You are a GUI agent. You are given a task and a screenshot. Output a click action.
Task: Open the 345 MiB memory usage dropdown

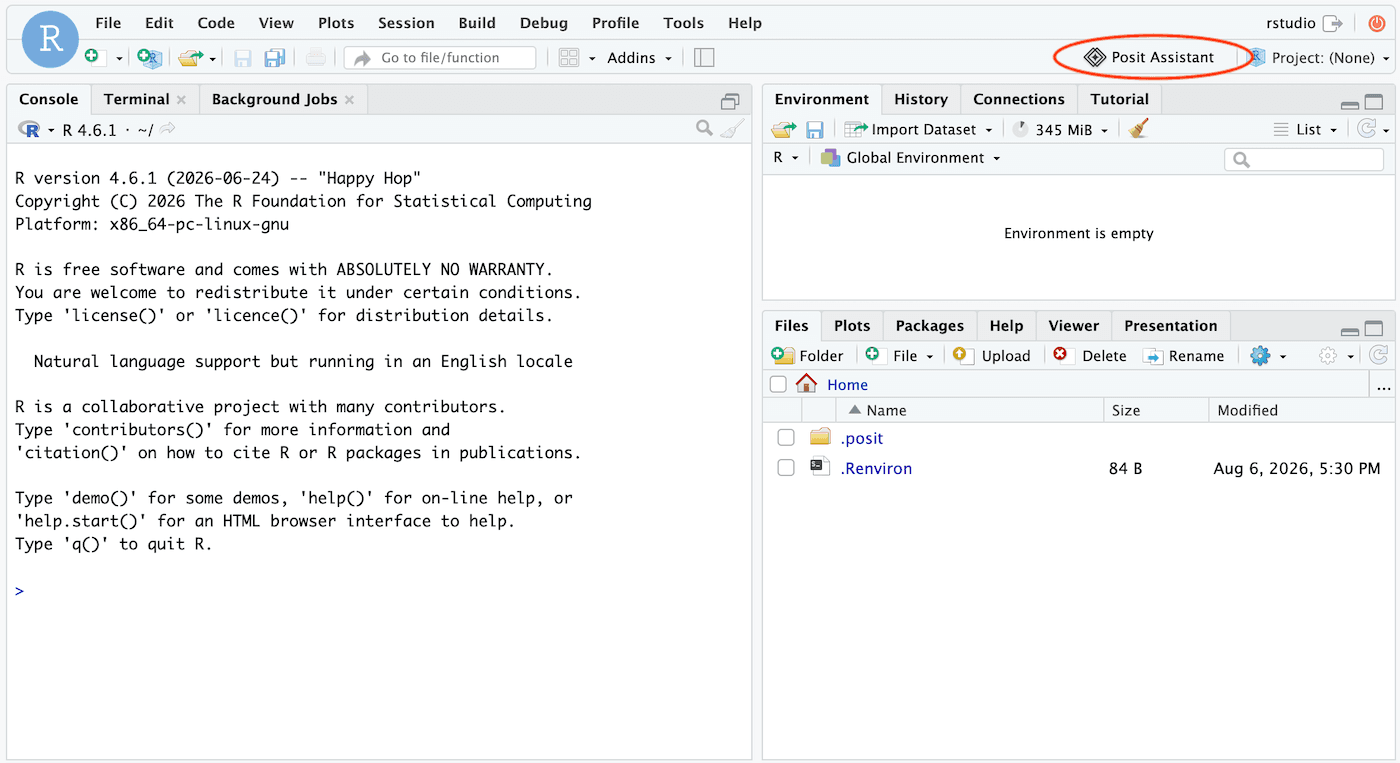1062,129
